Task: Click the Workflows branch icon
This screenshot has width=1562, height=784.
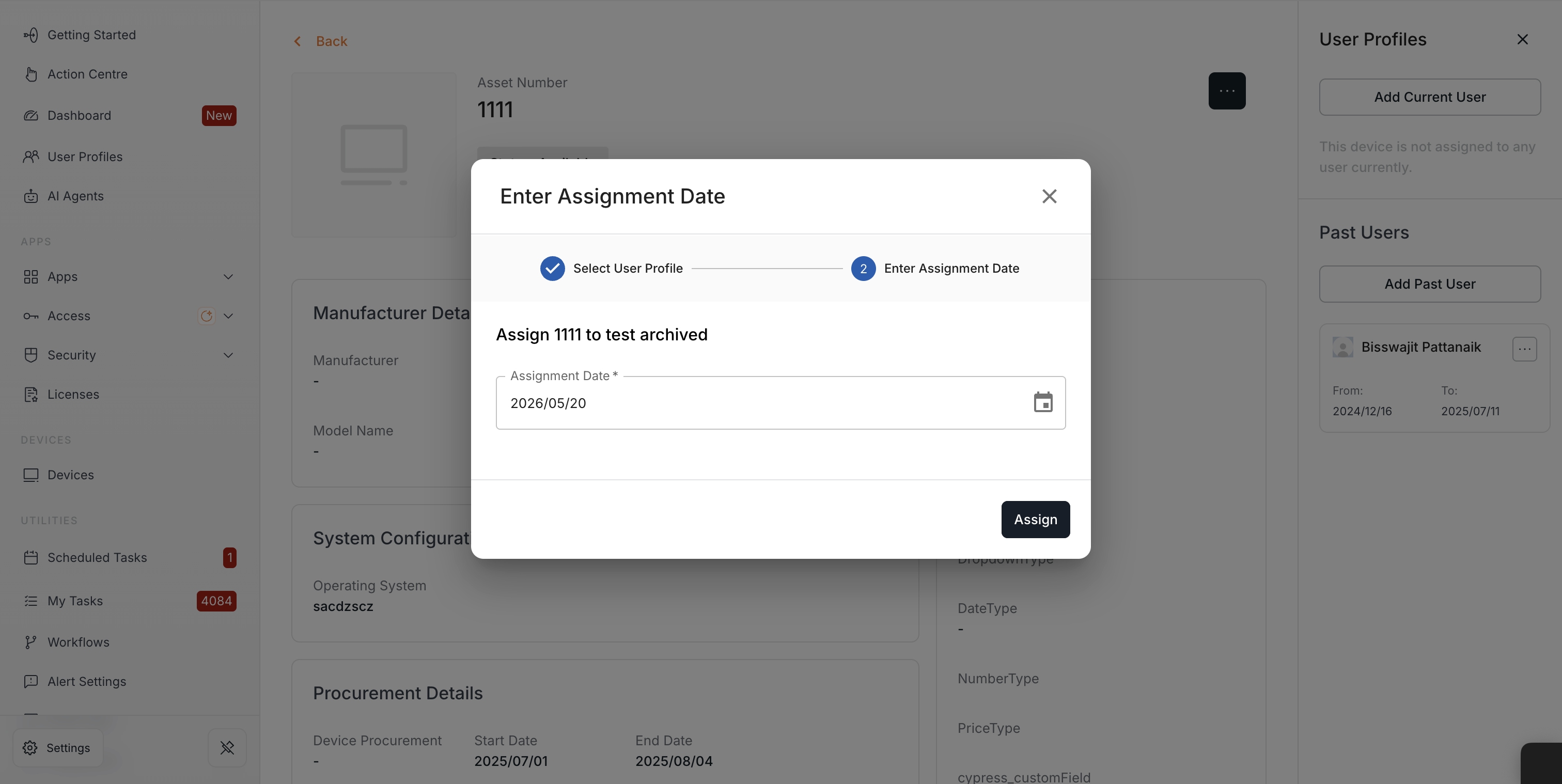Action: (x=31, y=642)
